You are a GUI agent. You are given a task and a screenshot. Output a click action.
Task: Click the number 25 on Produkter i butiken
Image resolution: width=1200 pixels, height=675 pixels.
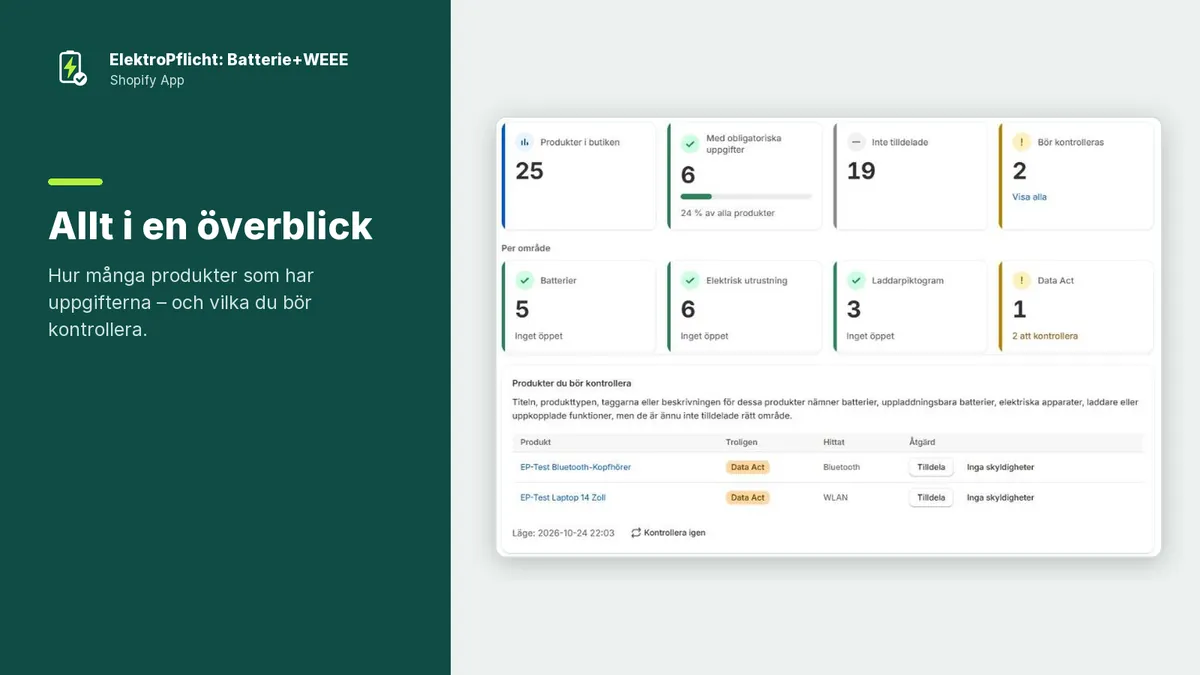(x=530, y=171)
